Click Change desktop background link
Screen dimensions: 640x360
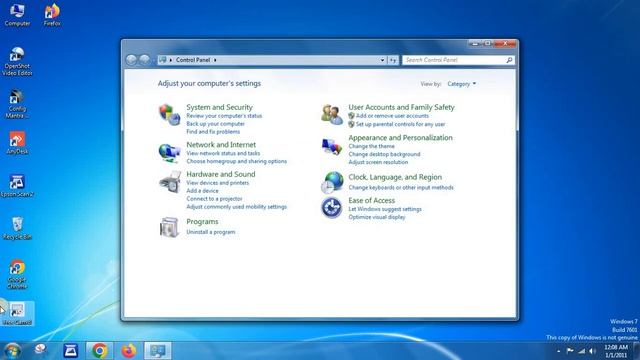(x=384, y=154)
